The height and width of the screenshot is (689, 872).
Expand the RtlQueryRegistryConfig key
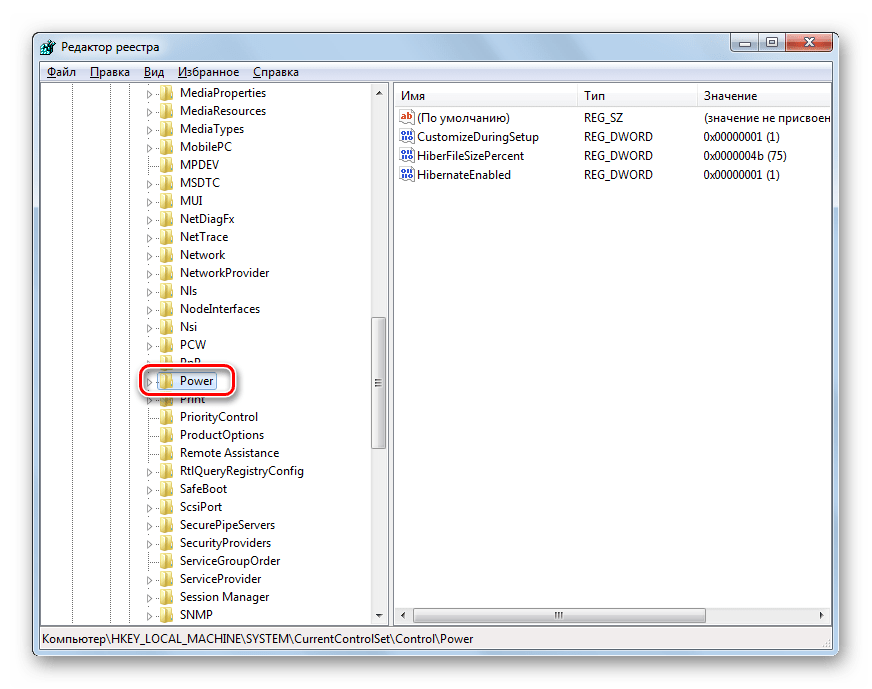(x=149, y=472)
